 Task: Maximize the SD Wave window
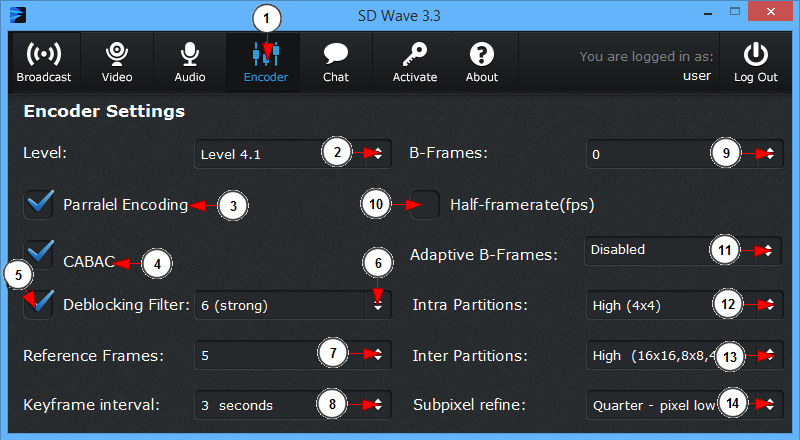735,12
